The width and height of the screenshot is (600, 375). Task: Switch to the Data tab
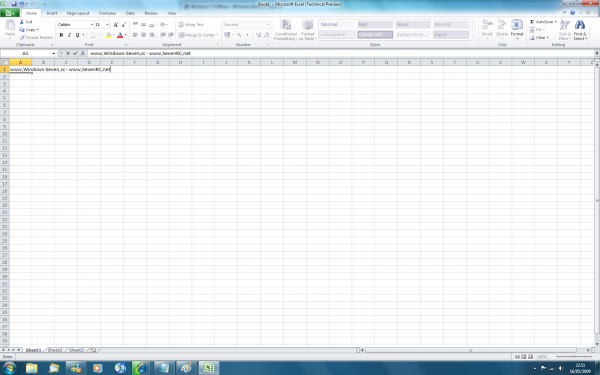coord(130,13)
